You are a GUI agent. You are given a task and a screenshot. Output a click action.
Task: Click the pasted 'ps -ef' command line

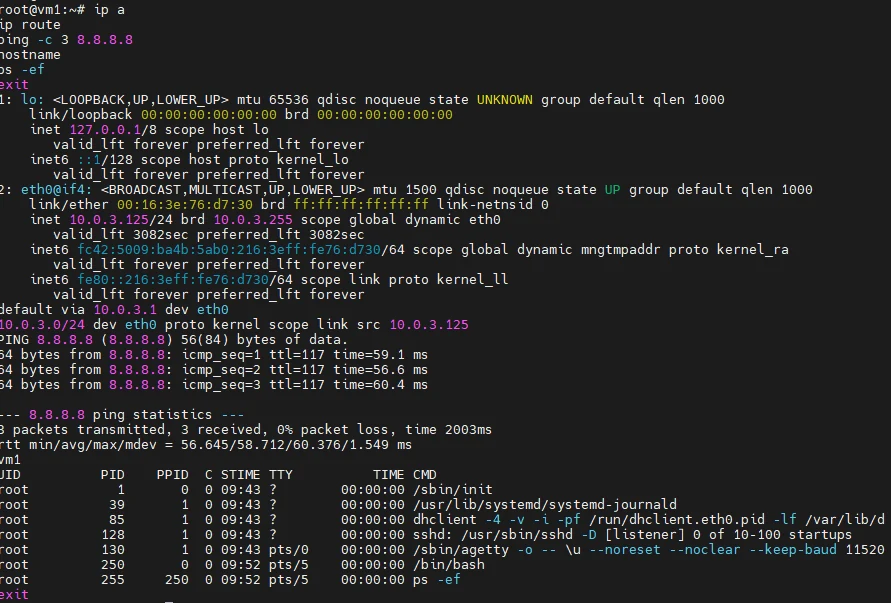tap(22, 70)
